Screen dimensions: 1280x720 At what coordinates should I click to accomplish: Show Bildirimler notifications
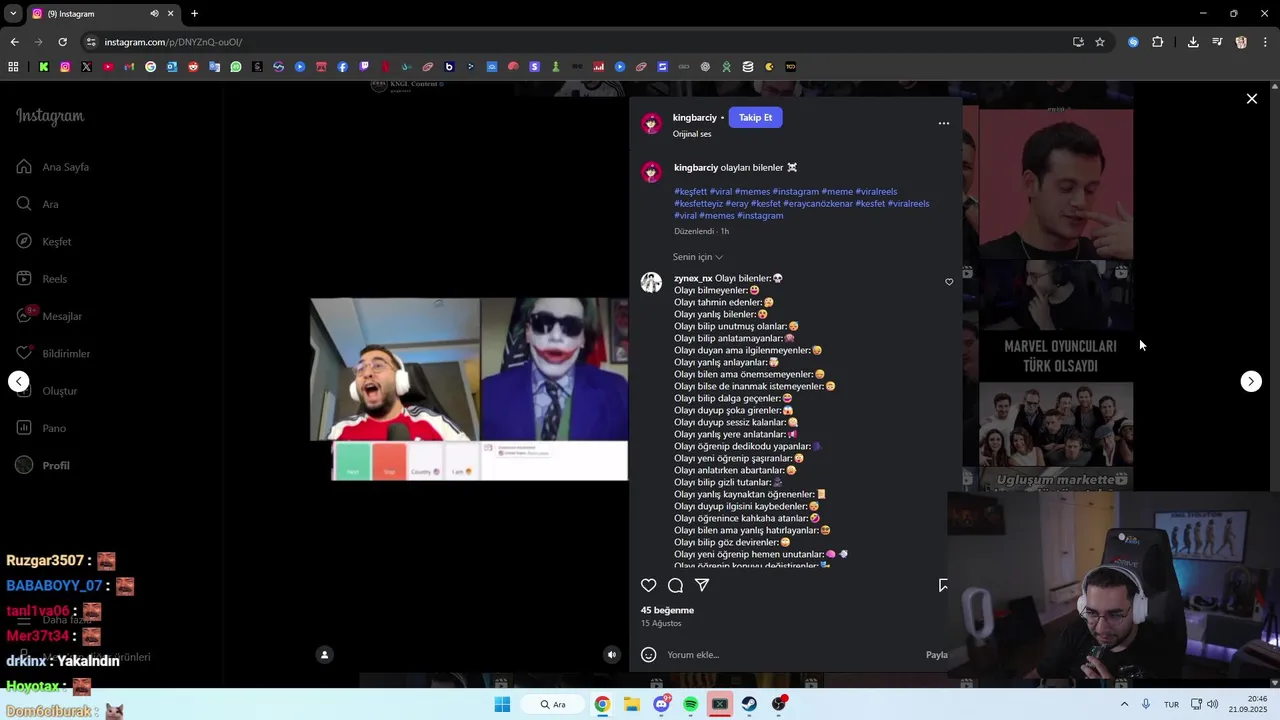(x=54, y=353)
